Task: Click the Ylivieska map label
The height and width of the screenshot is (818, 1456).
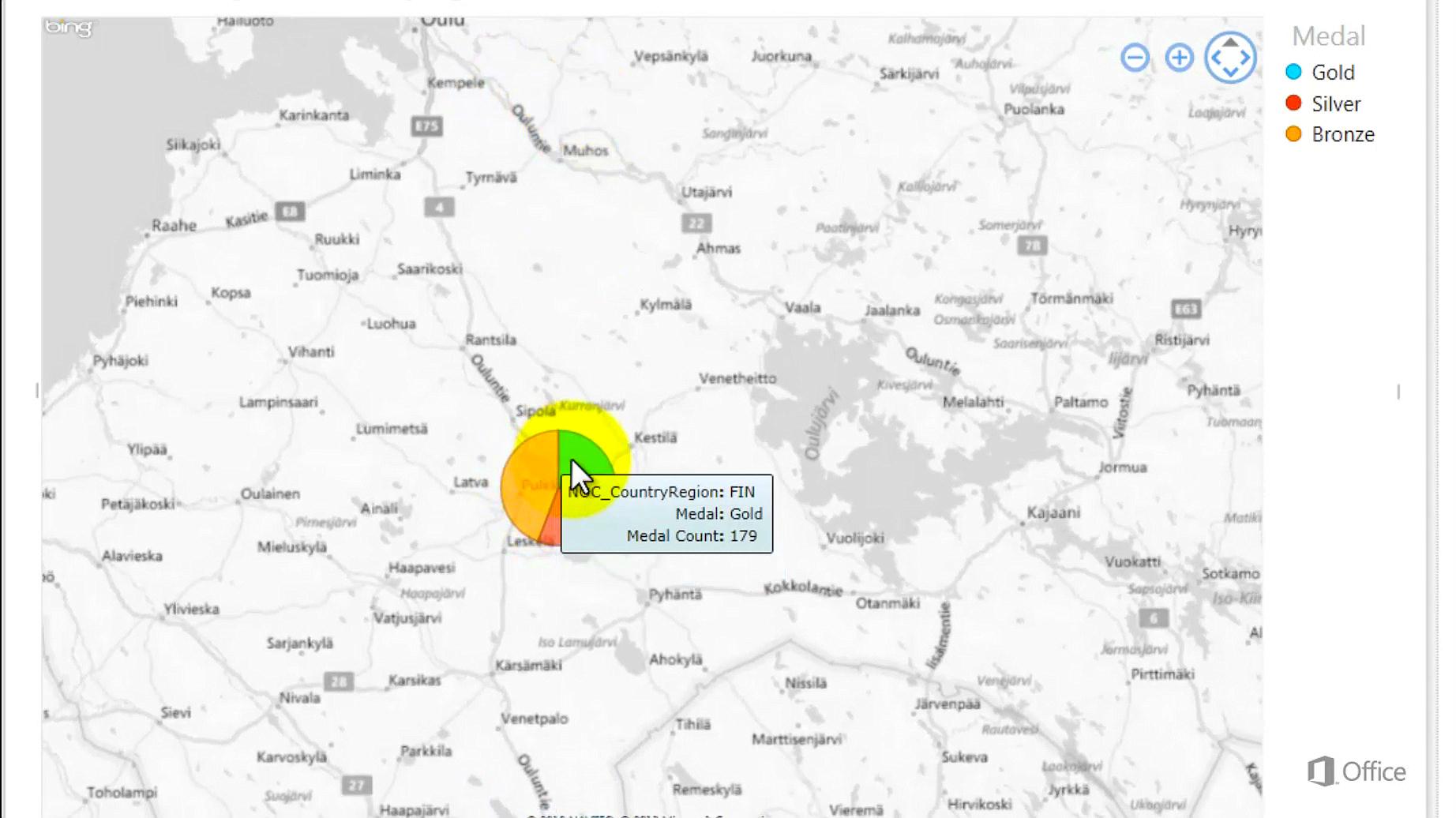Action: (191, 609)
